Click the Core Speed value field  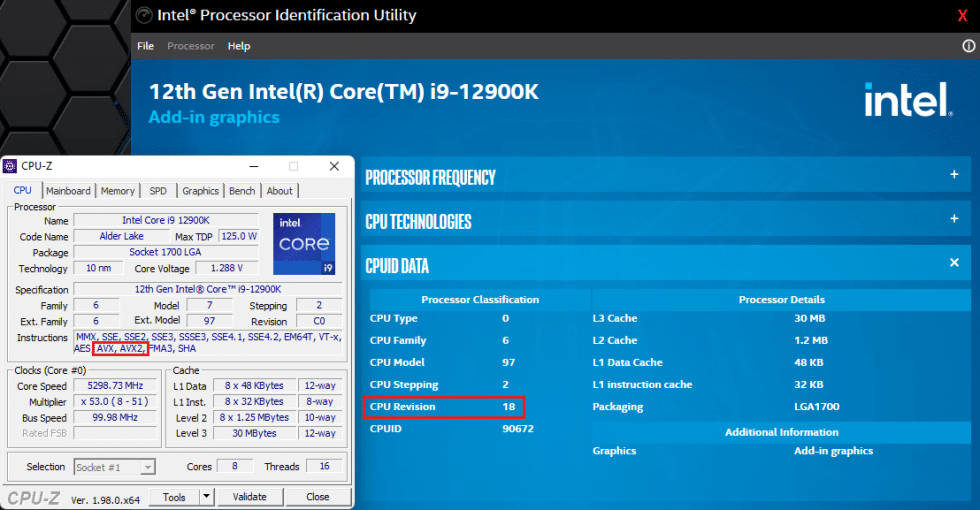click(115, 386)
